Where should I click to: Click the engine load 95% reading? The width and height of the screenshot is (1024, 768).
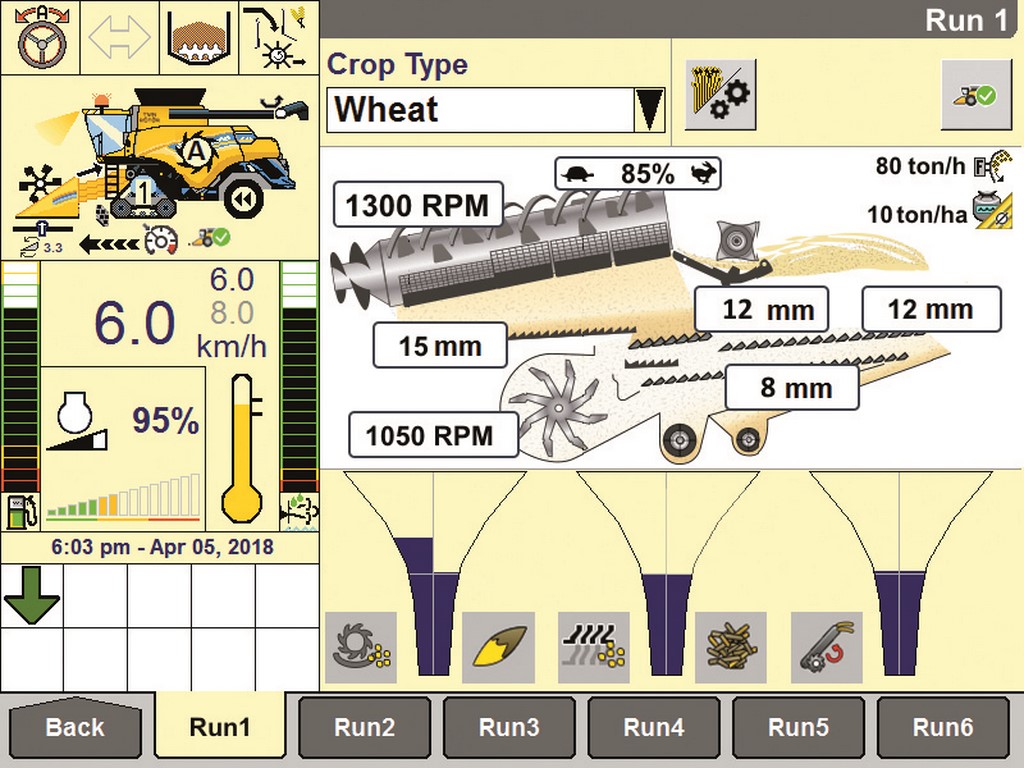point(166,421)
